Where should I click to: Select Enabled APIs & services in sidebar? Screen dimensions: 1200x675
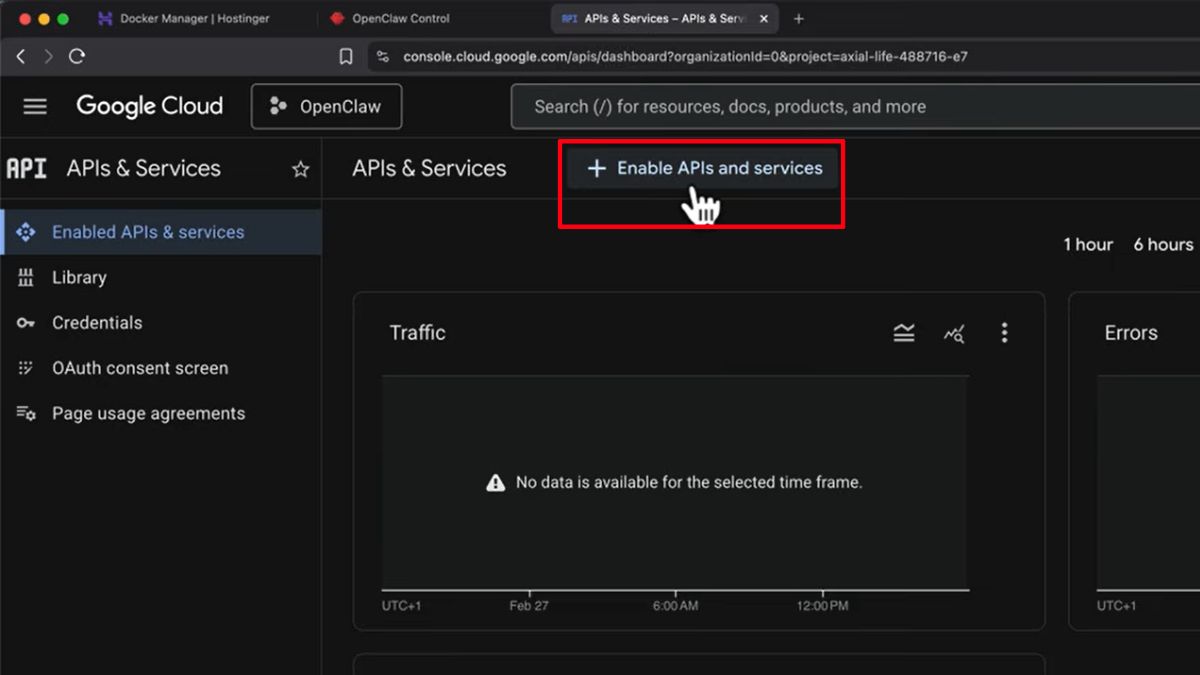[x=148, y=231]
